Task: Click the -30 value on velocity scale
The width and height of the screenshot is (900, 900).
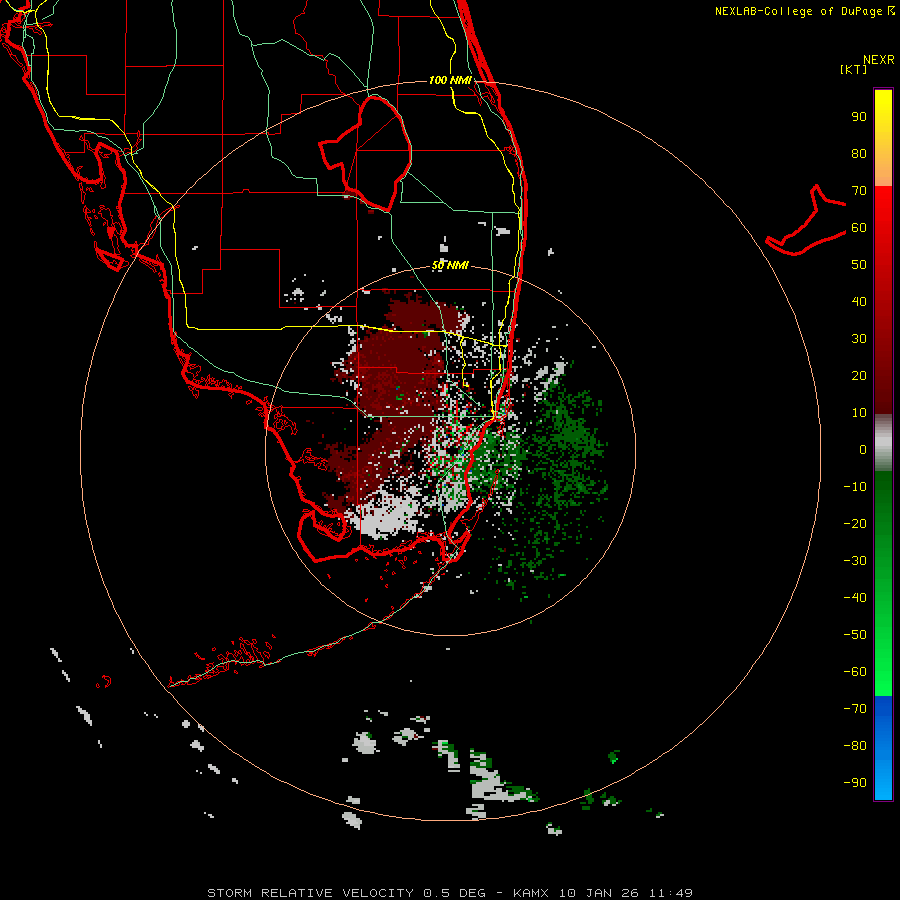Action: [855, 561]
